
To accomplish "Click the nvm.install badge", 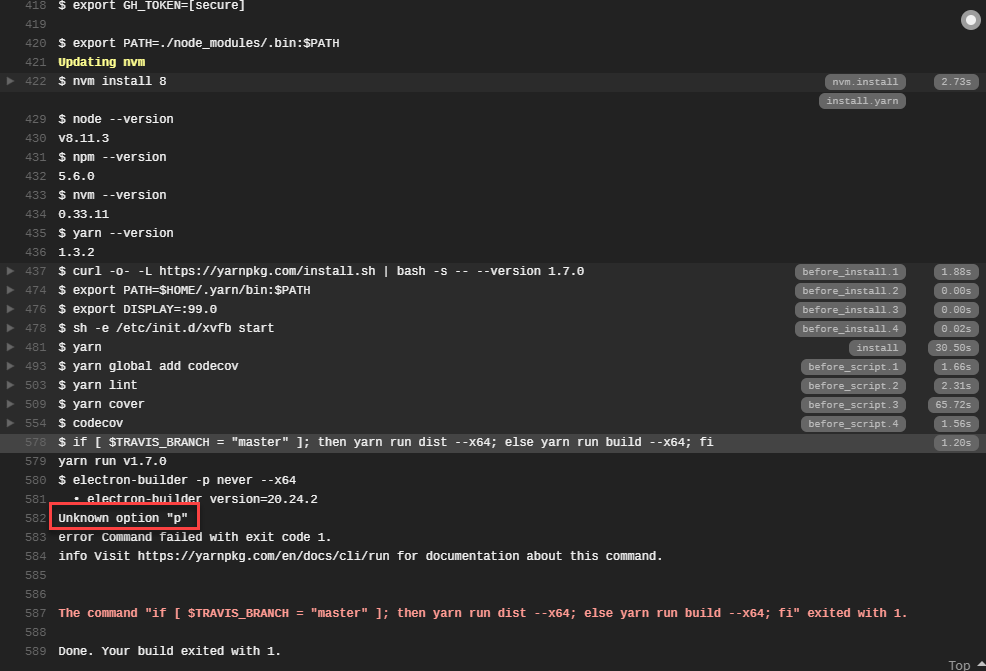I will (865, 82).
